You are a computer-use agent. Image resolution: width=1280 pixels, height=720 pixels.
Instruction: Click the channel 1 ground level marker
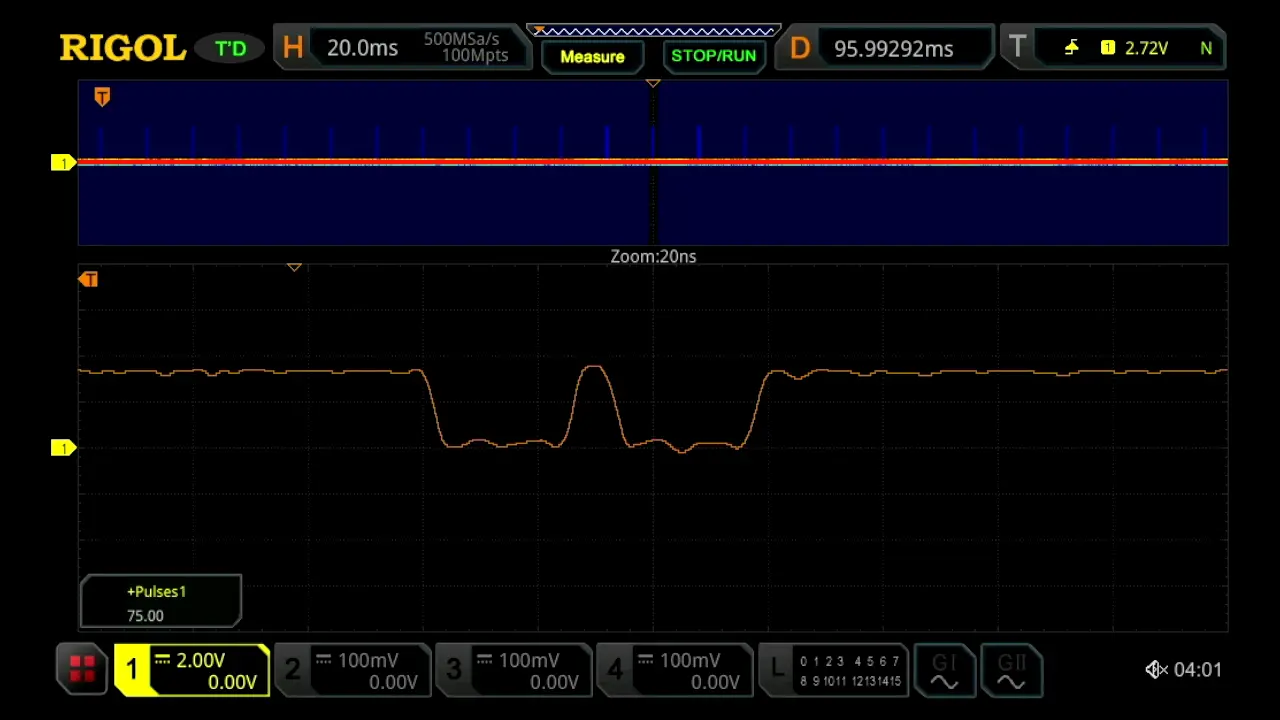pos(63,448)
